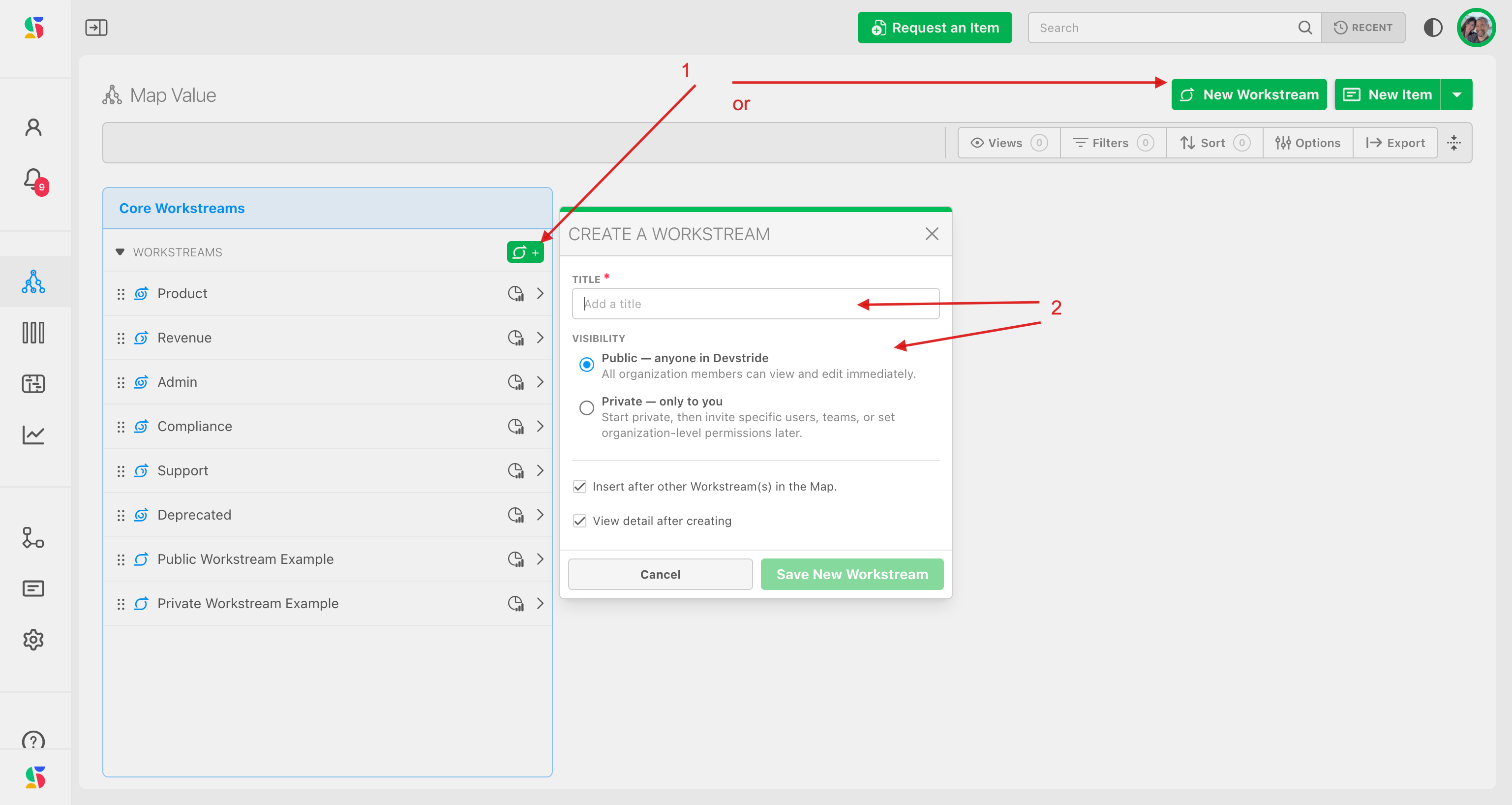Open the New Item dropdown arrow
Screen dimensions: 1512x805
1456,94
